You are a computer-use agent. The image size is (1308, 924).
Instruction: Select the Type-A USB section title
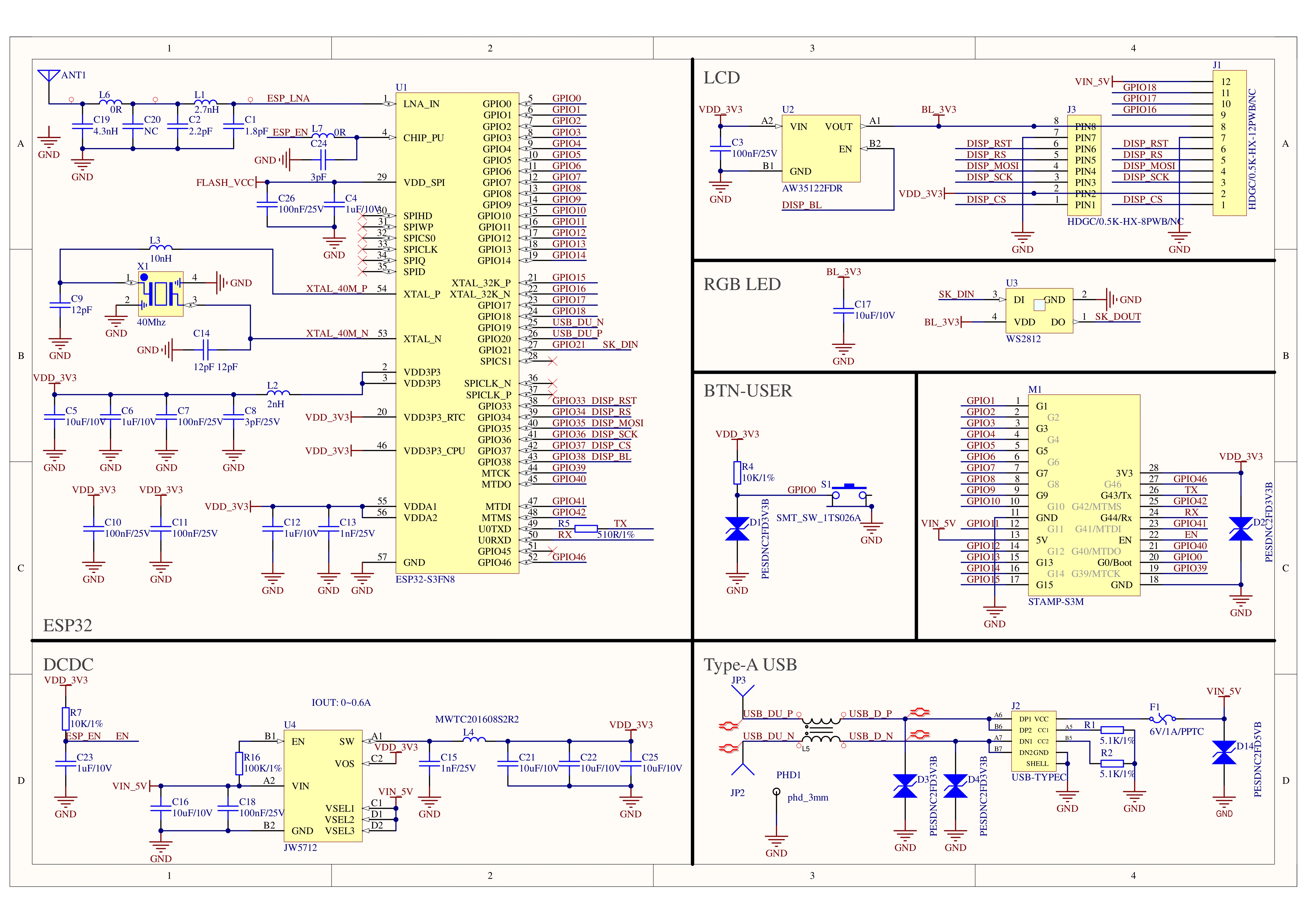pyautogui.click(x=750, y=665)
